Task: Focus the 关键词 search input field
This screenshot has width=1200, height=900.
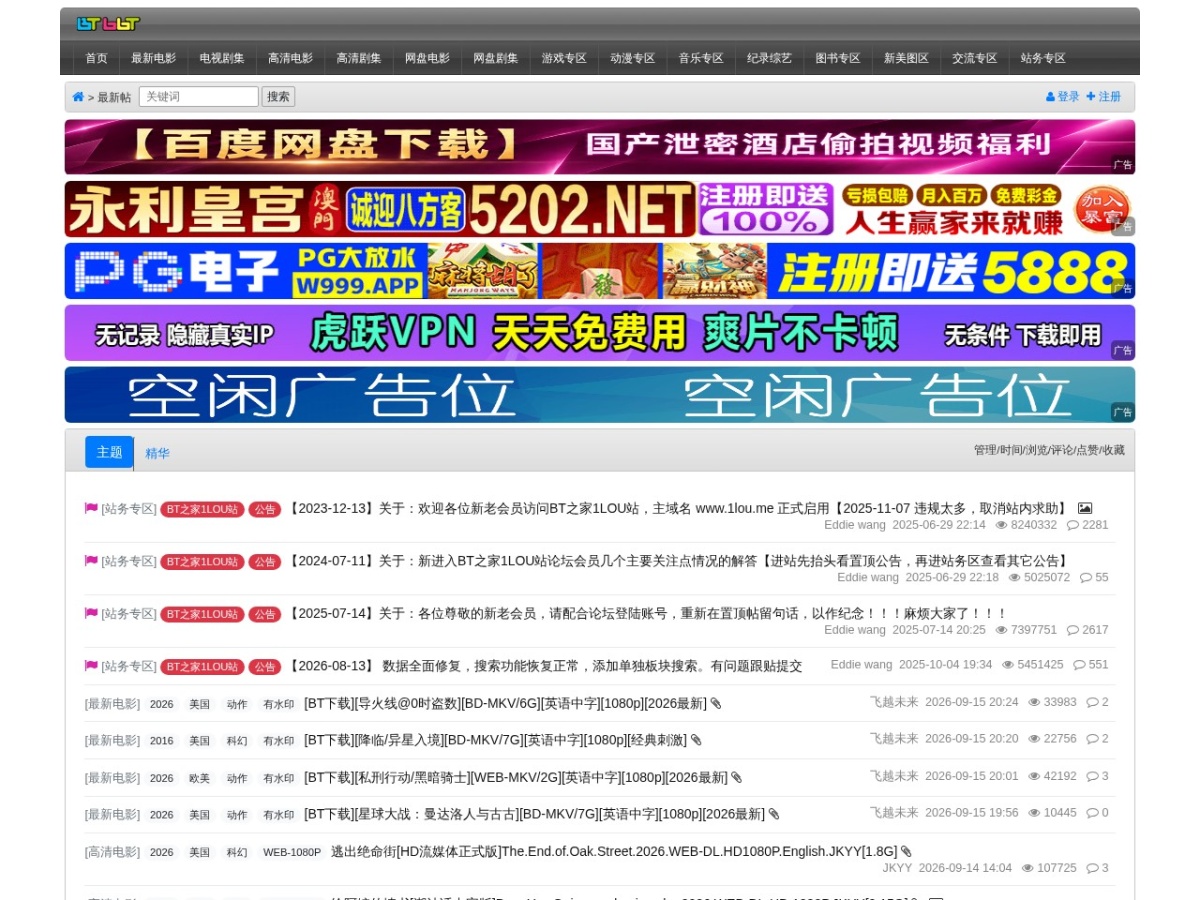Action: (x=199, y=97)
